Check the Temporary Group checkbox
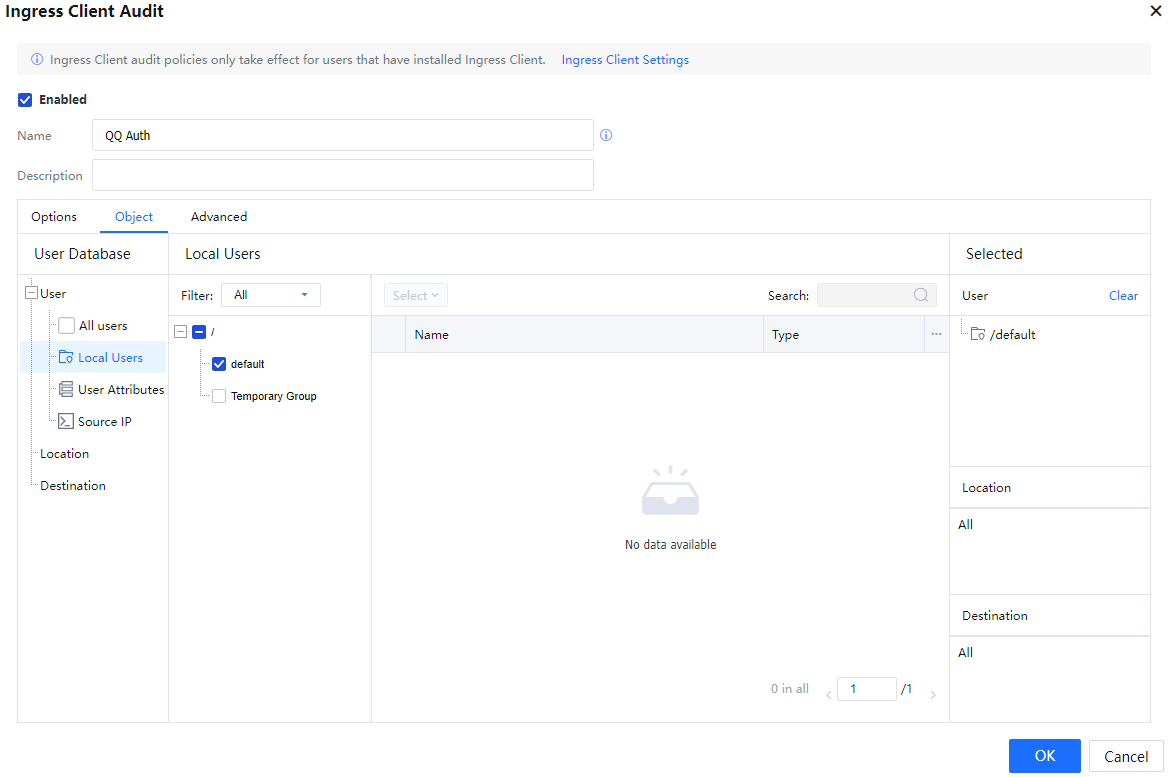1176x777 pixels. [x=219, y=397]
